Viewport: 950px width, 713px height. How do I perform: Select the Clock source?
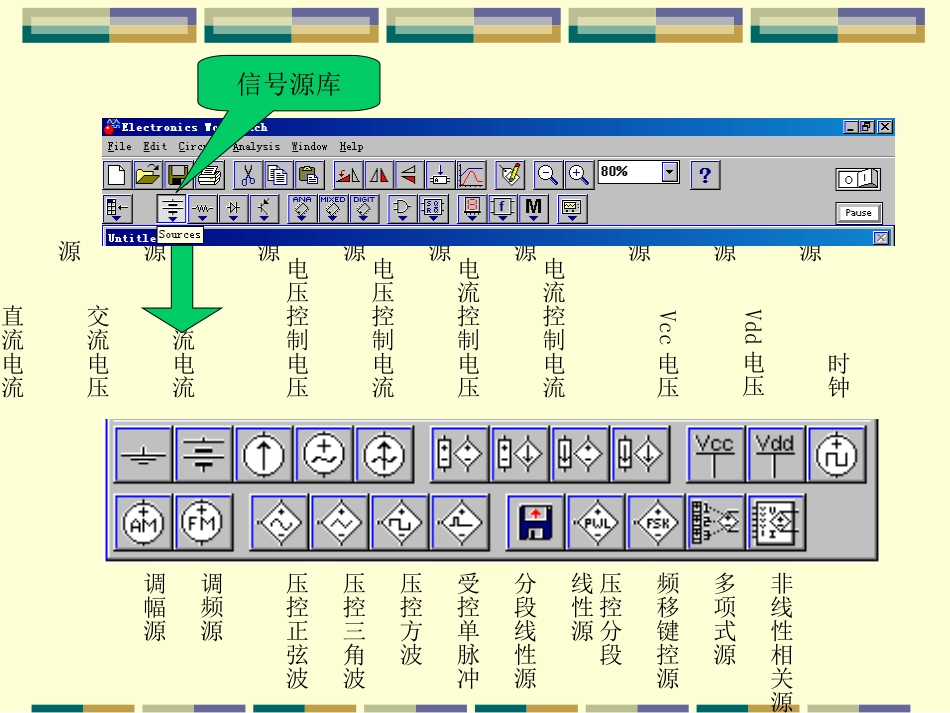[836, 454]
